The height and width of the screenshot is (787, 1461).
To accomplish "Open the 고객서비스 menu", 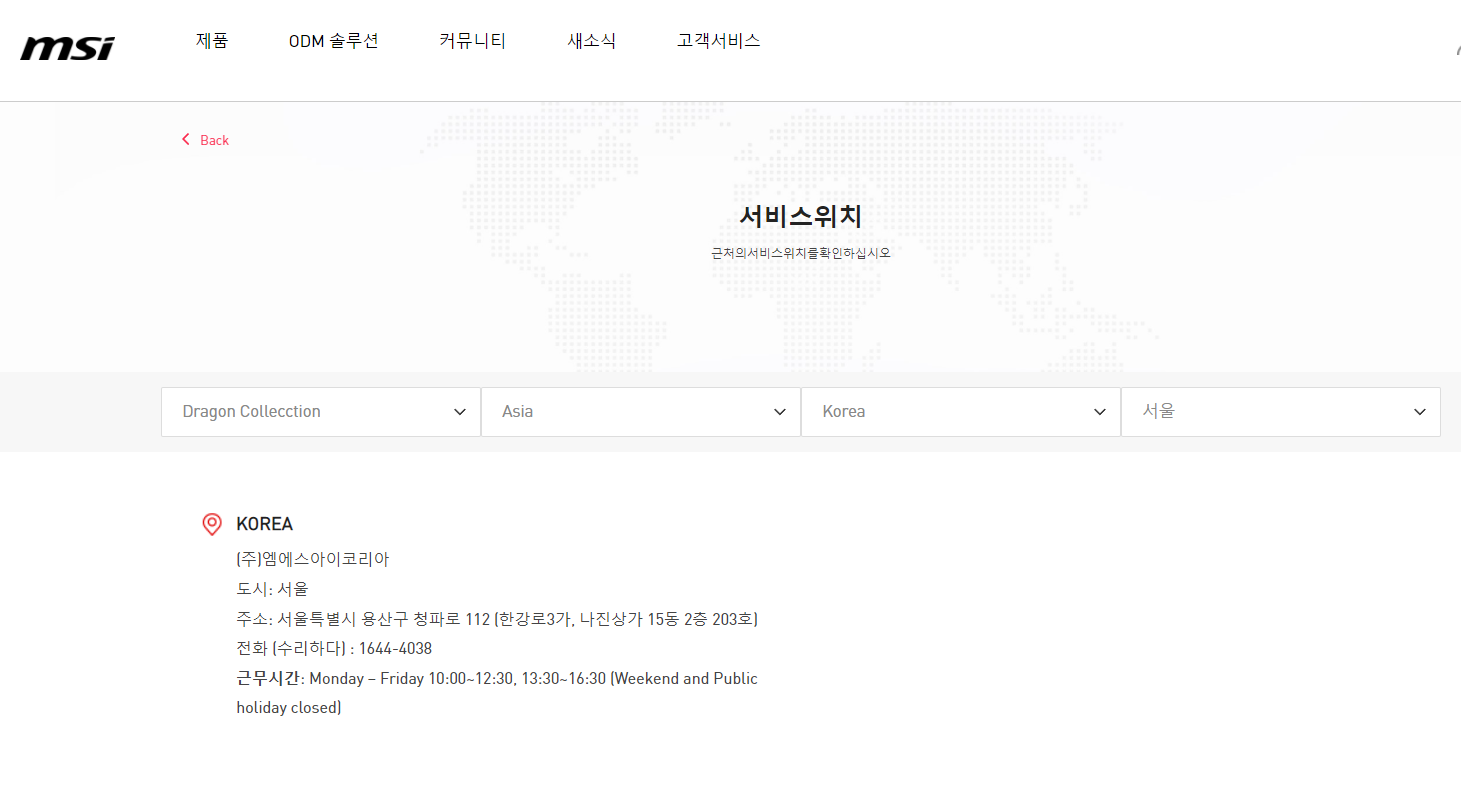I will point(719,41).
